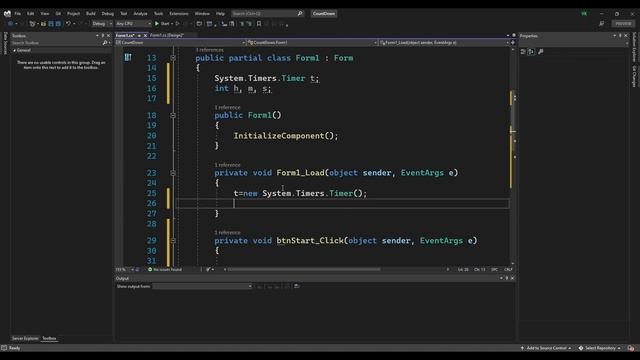640x360 pixels.
Task: Open the CountDown.Form1 type navigation dropdown
Action: 312,42
